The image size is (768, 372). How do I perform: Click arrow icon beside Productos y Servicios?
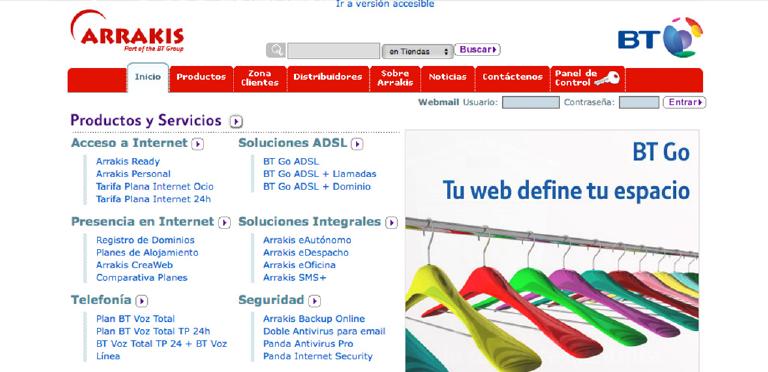[x=237, y=121]
